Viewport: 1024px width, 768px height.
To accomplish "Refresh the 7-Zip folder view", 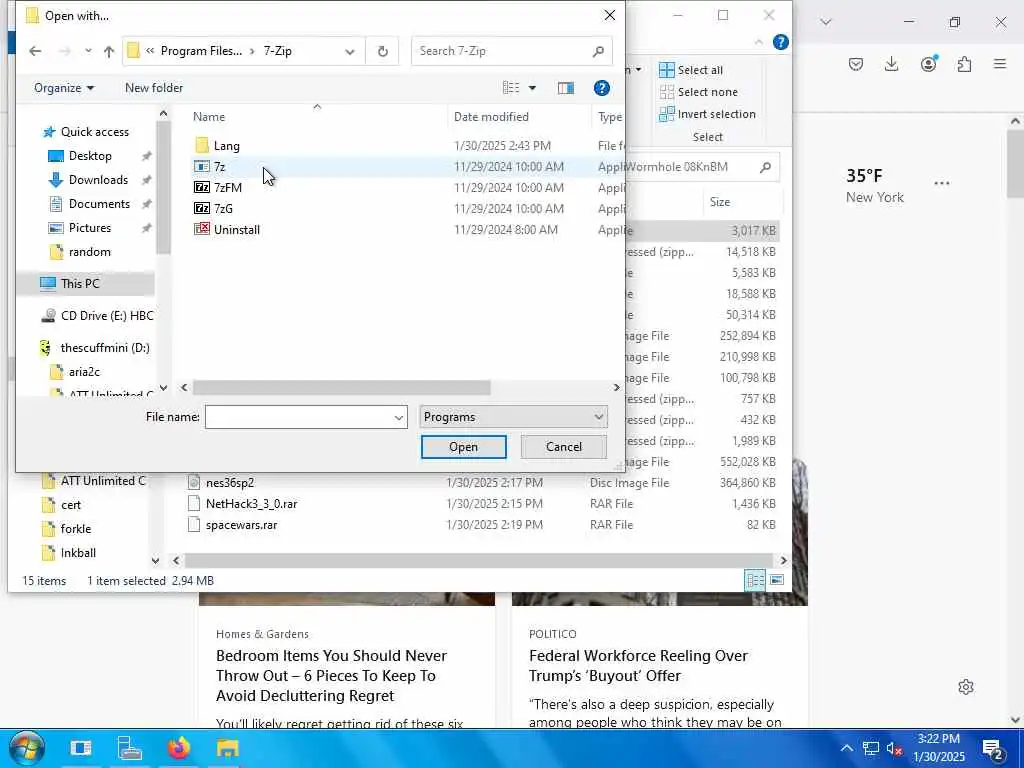I will [x=383, y=51].
